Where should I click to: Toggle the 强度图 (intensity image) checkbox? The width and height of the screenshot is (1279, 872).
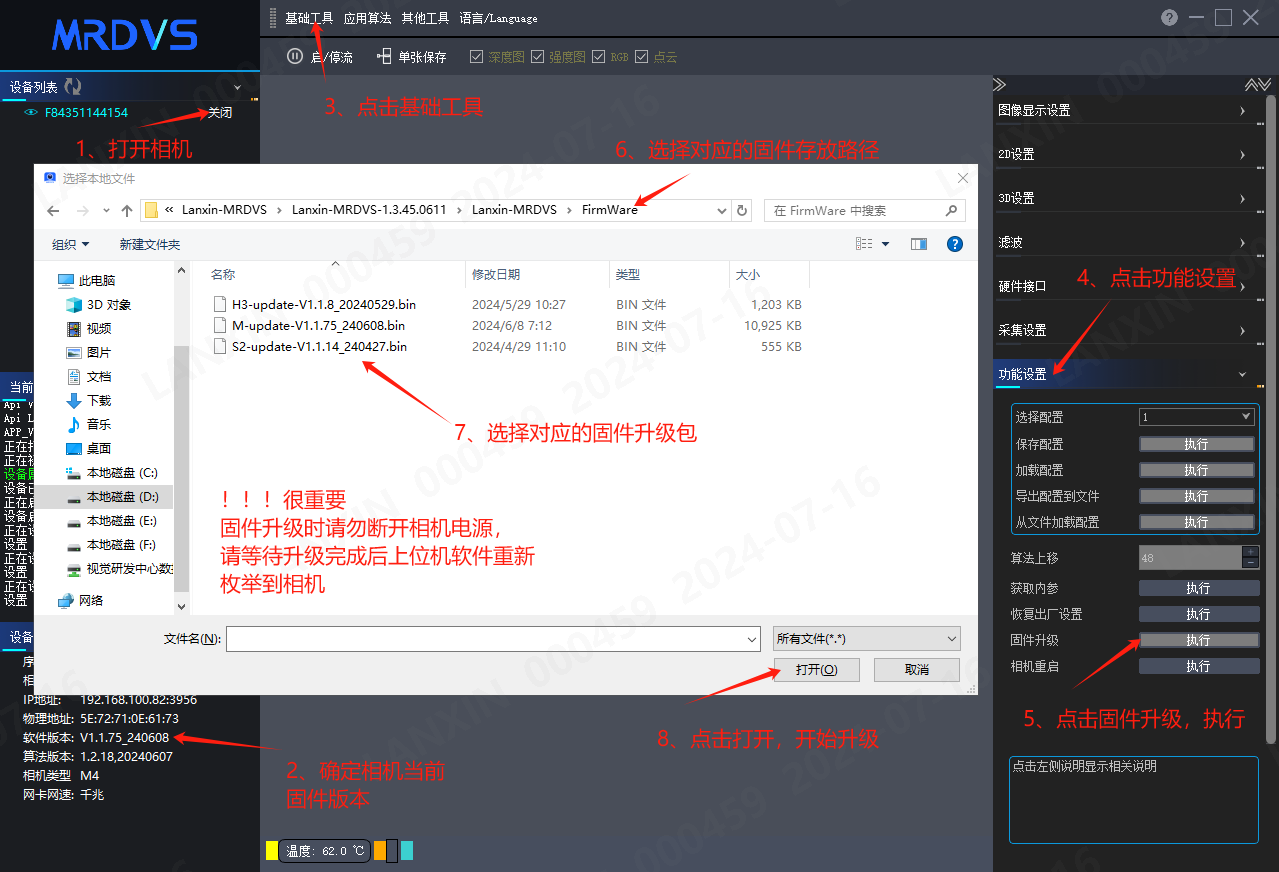click(x=537, y=57)
